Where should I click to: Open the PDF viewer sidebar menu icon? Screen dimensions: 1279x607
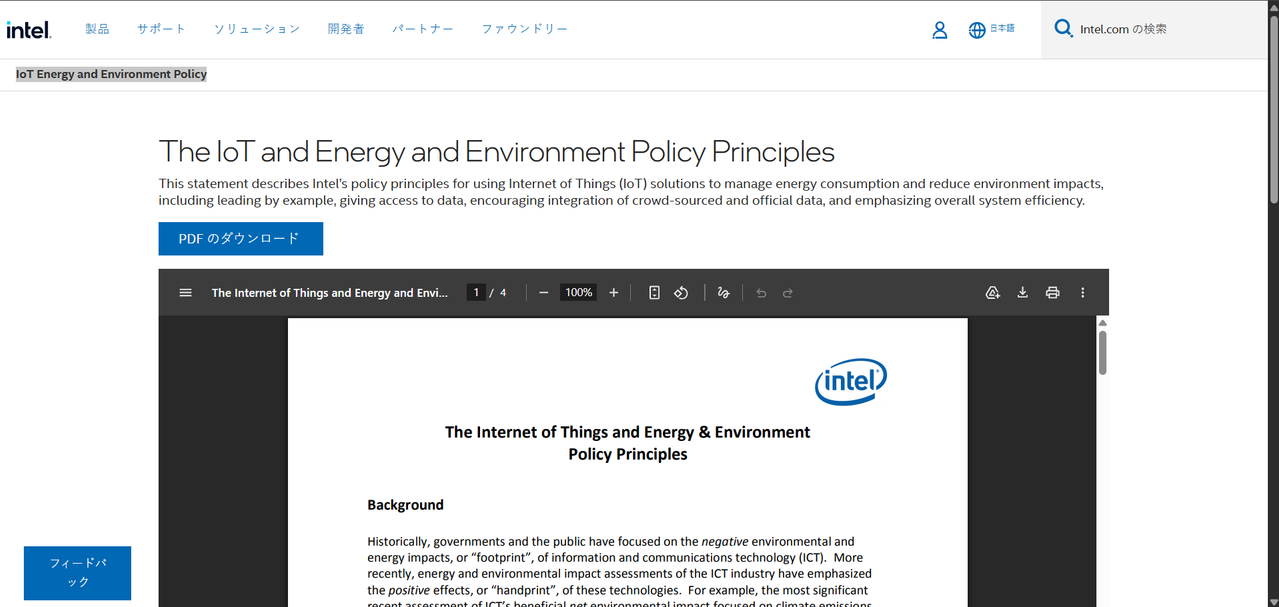185,293
